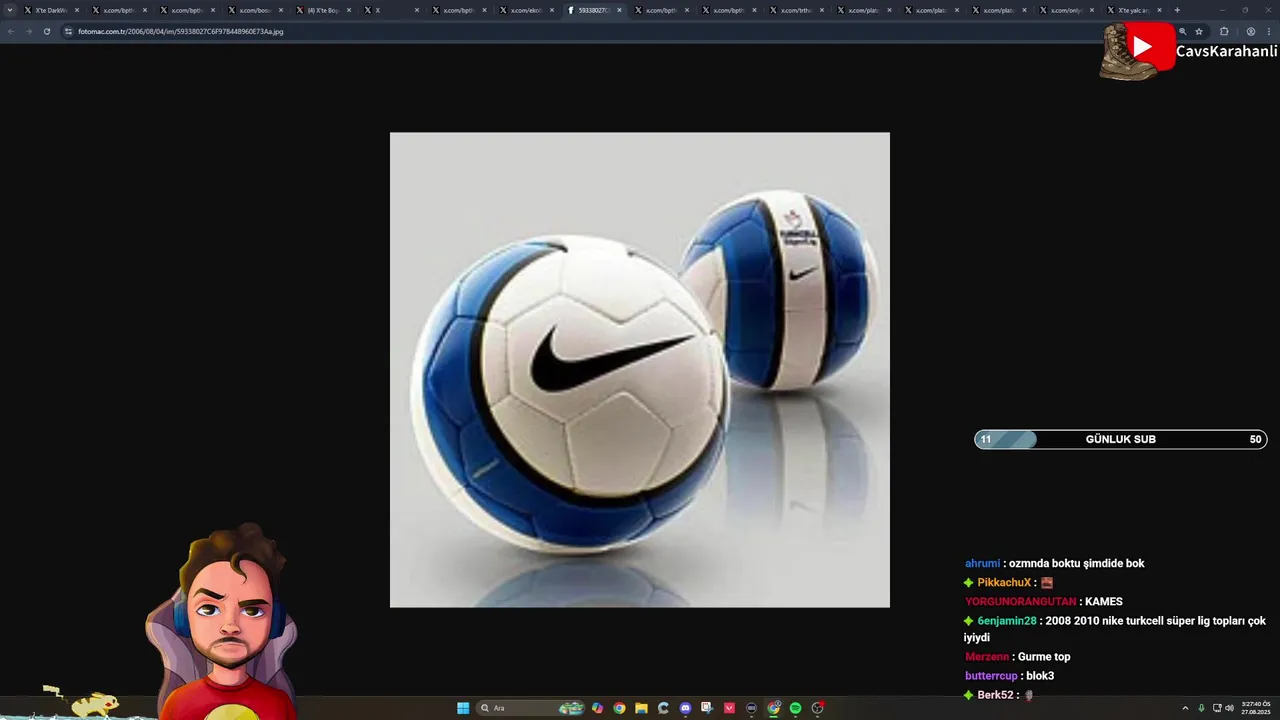Click chat username buttercup

[x=991, y=676]
